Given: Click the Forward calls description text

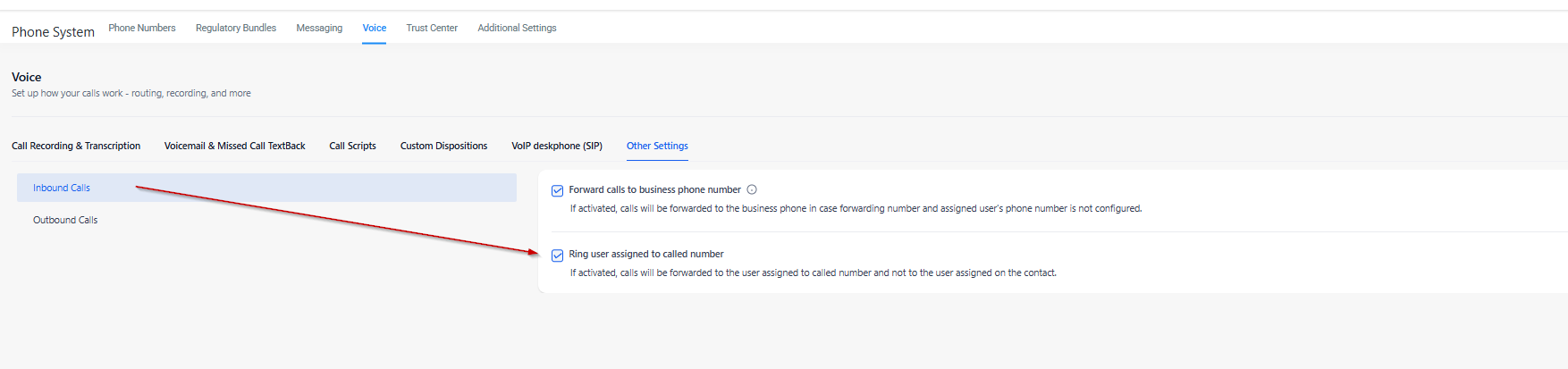Looking at the screenshot, I should coord(856,208).
